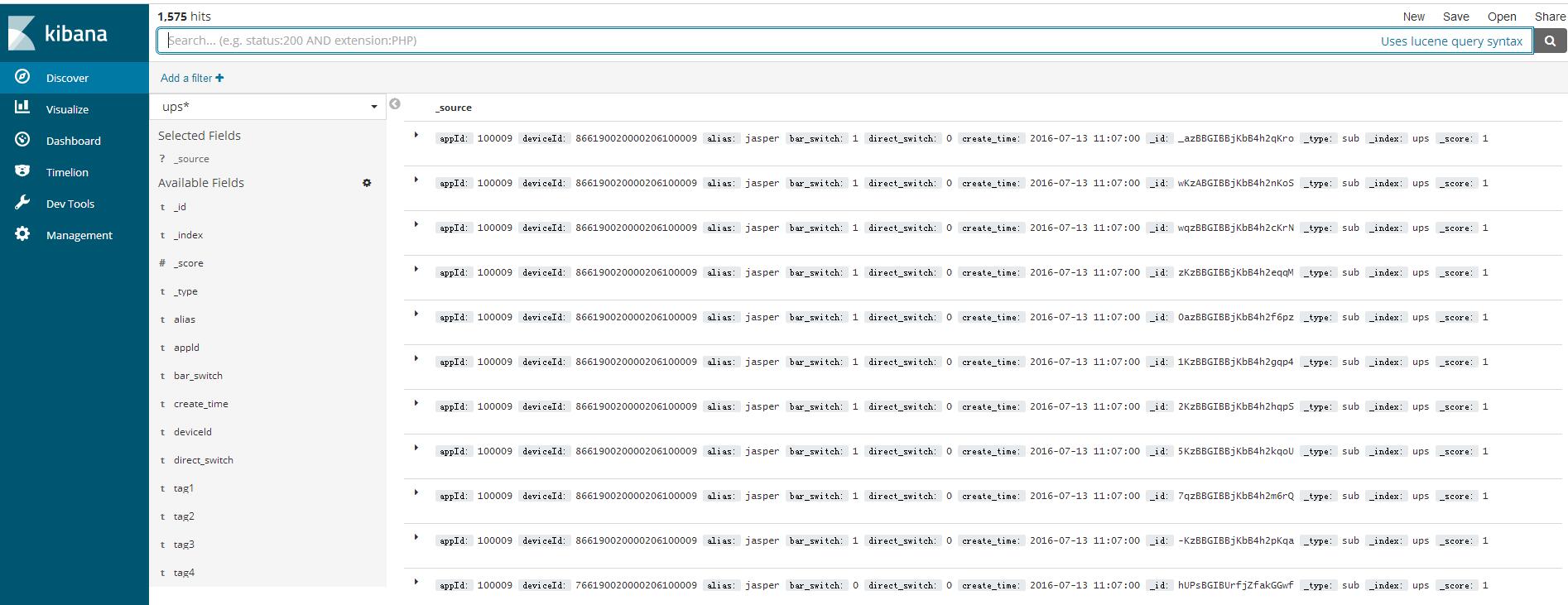Expand row with _id zKzBBGIBBjKbB4h2eqqM
Image resolution: width=1568 pixels, height=605 pixels.
point(416,269)
